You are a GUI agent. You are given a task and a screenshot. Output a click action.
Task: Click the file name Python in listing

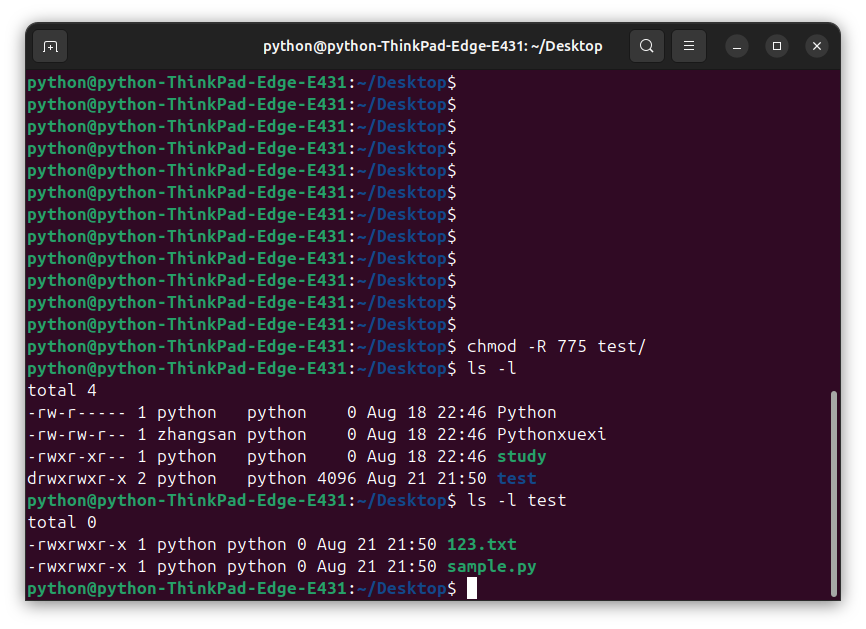[x=526, y=413]
